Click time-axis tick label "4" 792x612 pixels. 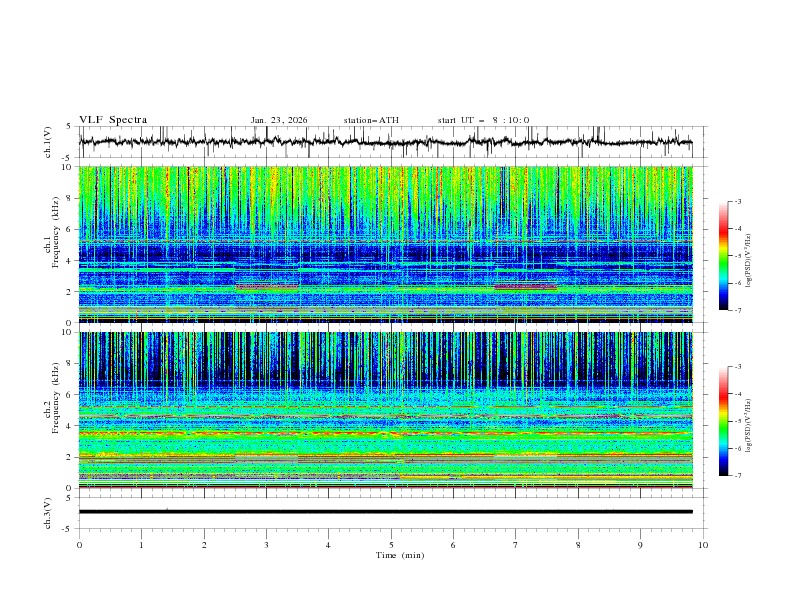pos(328,545)
